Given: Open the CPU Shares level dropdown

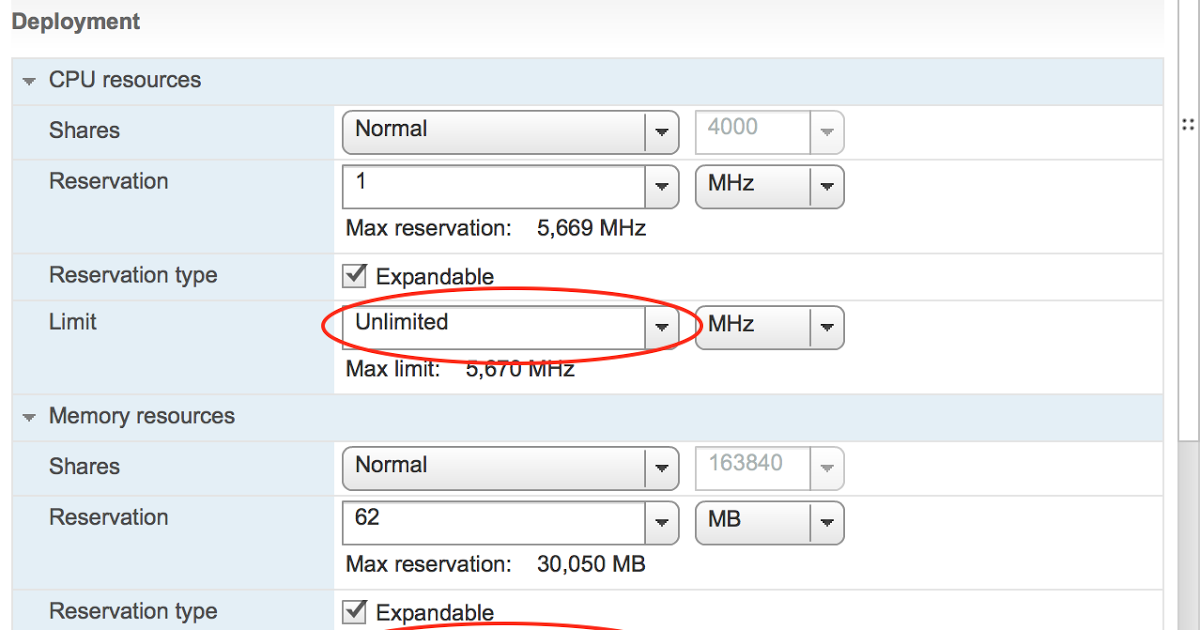Looking at the screenshot, I should pos(660,131).
